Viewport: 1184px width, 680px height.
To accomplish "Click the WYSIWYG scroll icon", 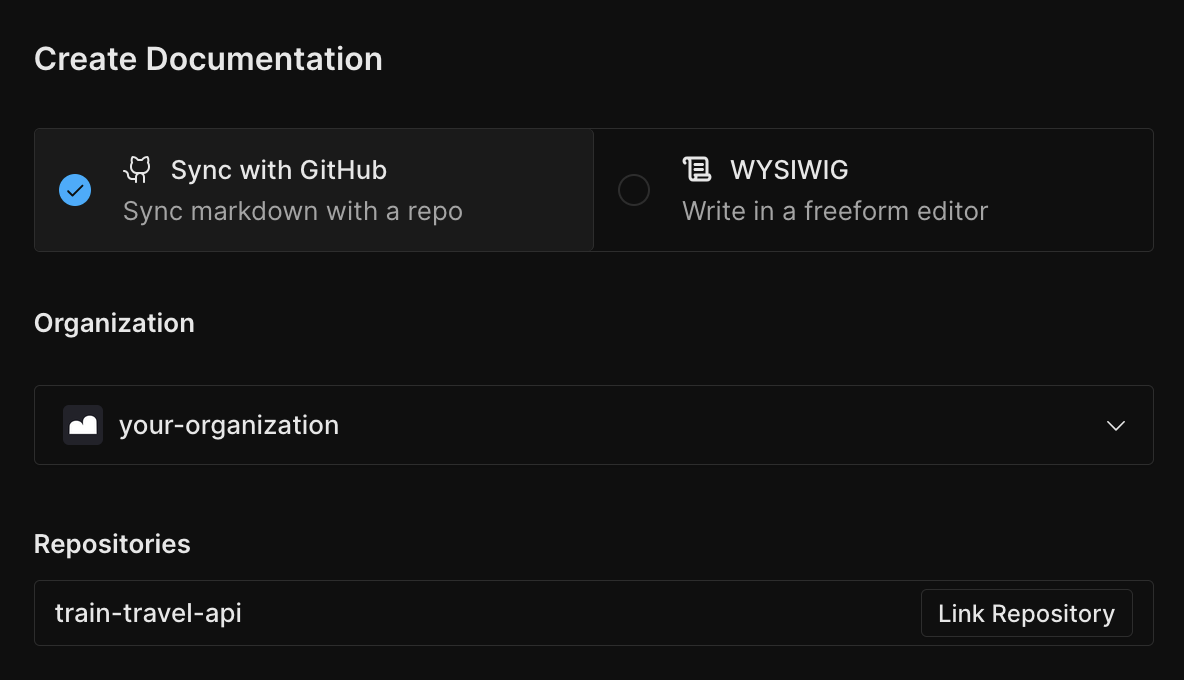I will pyautogui.click(x=696, y=169).
